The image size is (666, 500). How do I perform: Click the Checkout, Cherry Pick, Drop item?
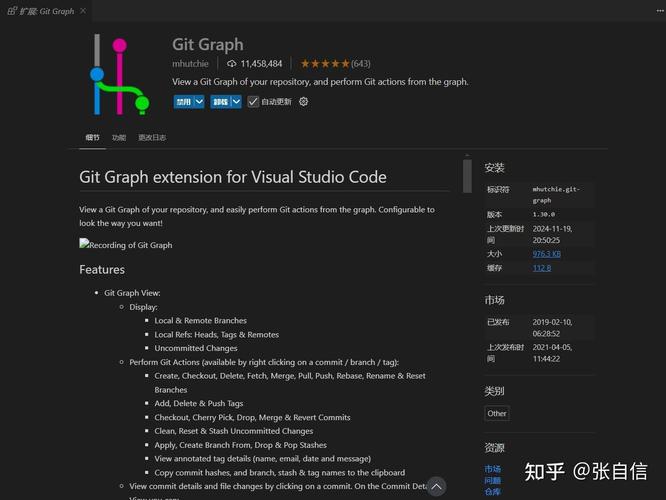[252, 417]
